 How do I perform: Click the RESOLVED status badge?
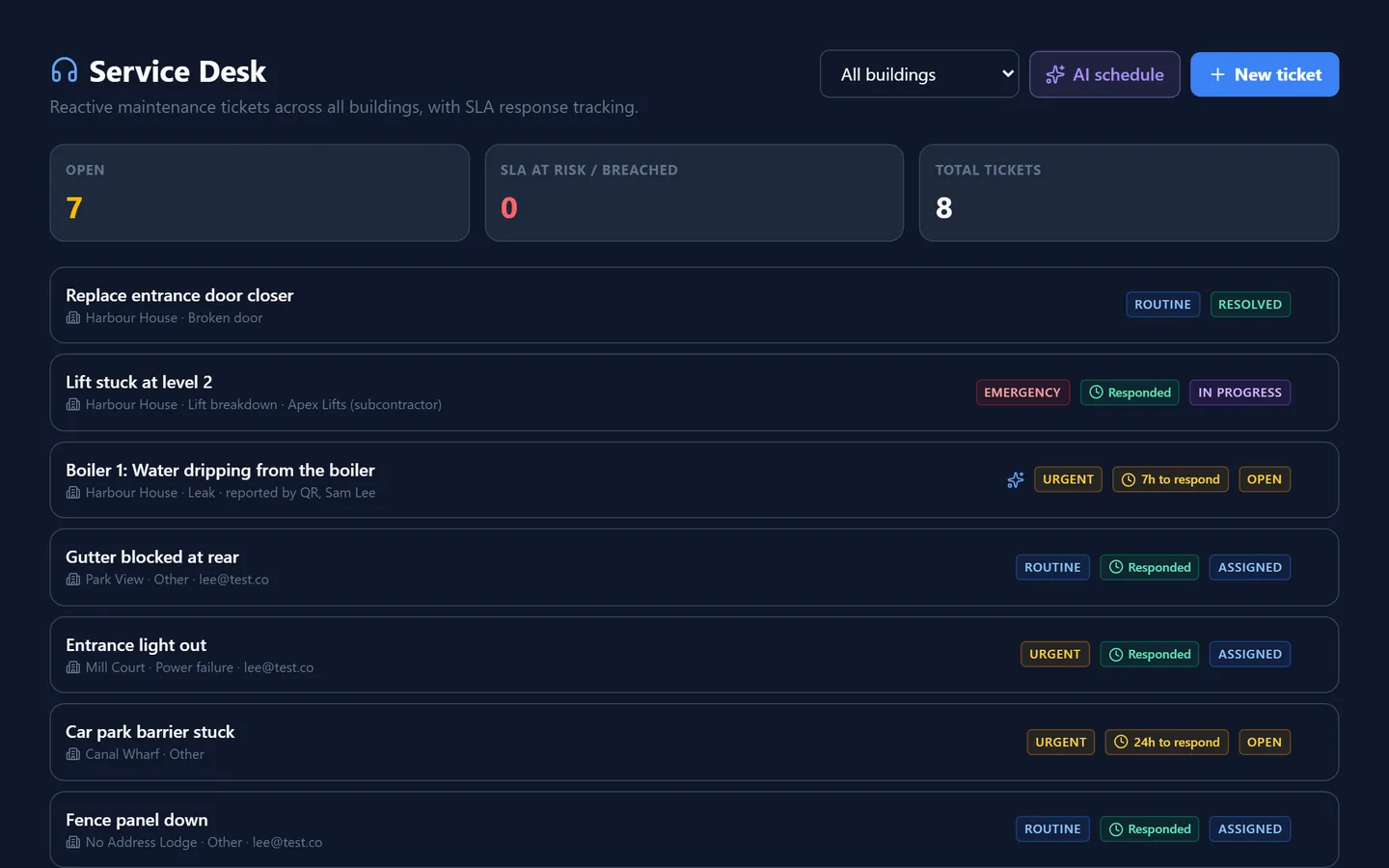tap(1250, 305)
